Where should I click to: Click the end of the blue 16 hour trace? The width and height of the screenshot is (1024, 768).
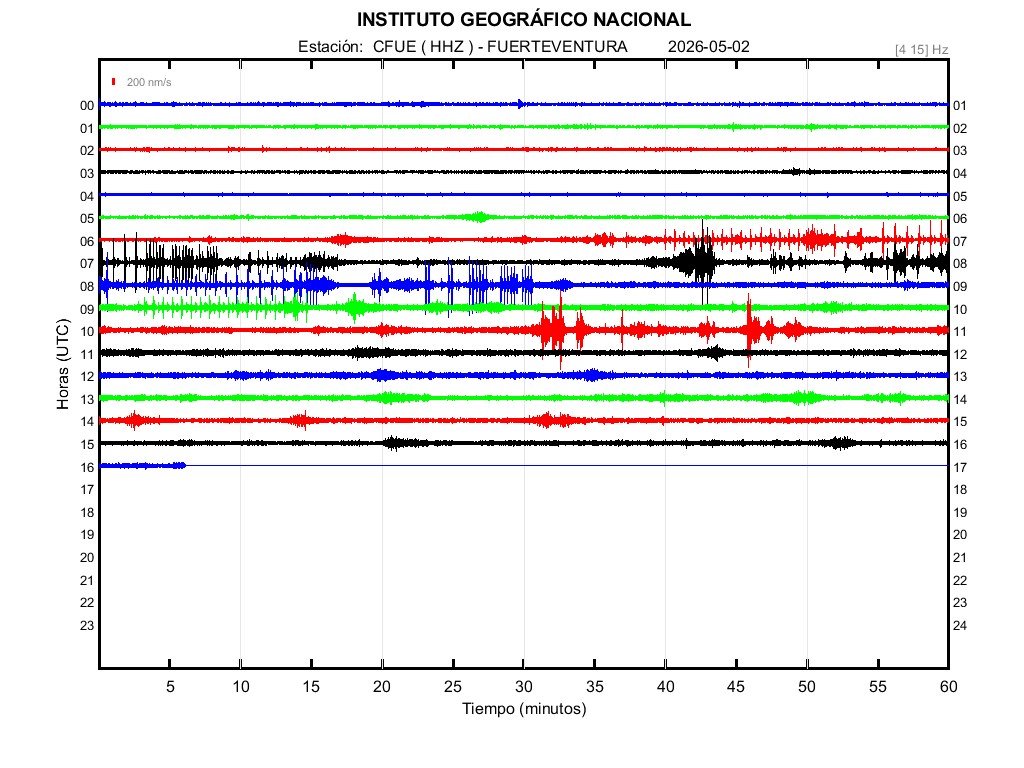(182, 466)
